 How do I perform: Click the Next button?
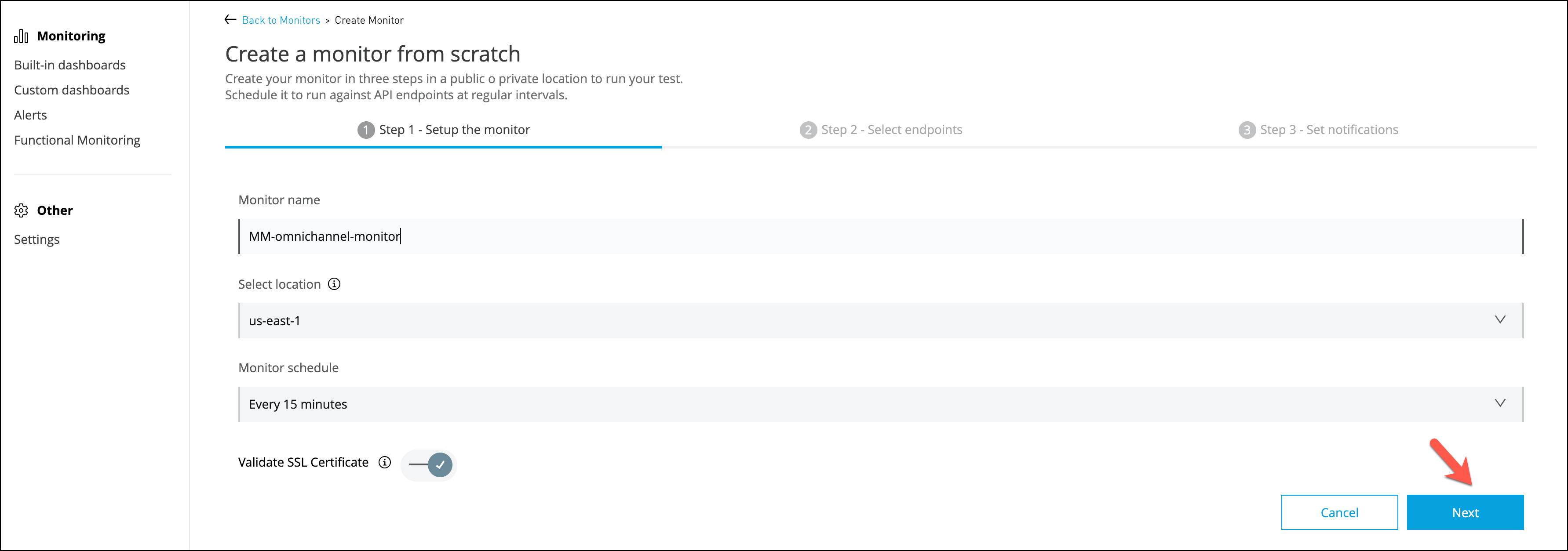(1465, 512)
